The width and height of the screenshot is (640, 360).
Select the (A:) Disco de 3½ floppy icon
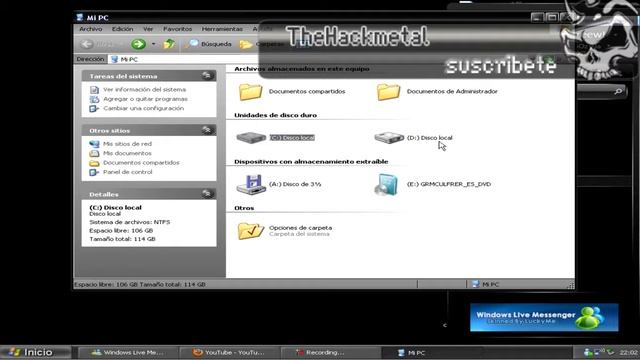[x=251, y=184]
